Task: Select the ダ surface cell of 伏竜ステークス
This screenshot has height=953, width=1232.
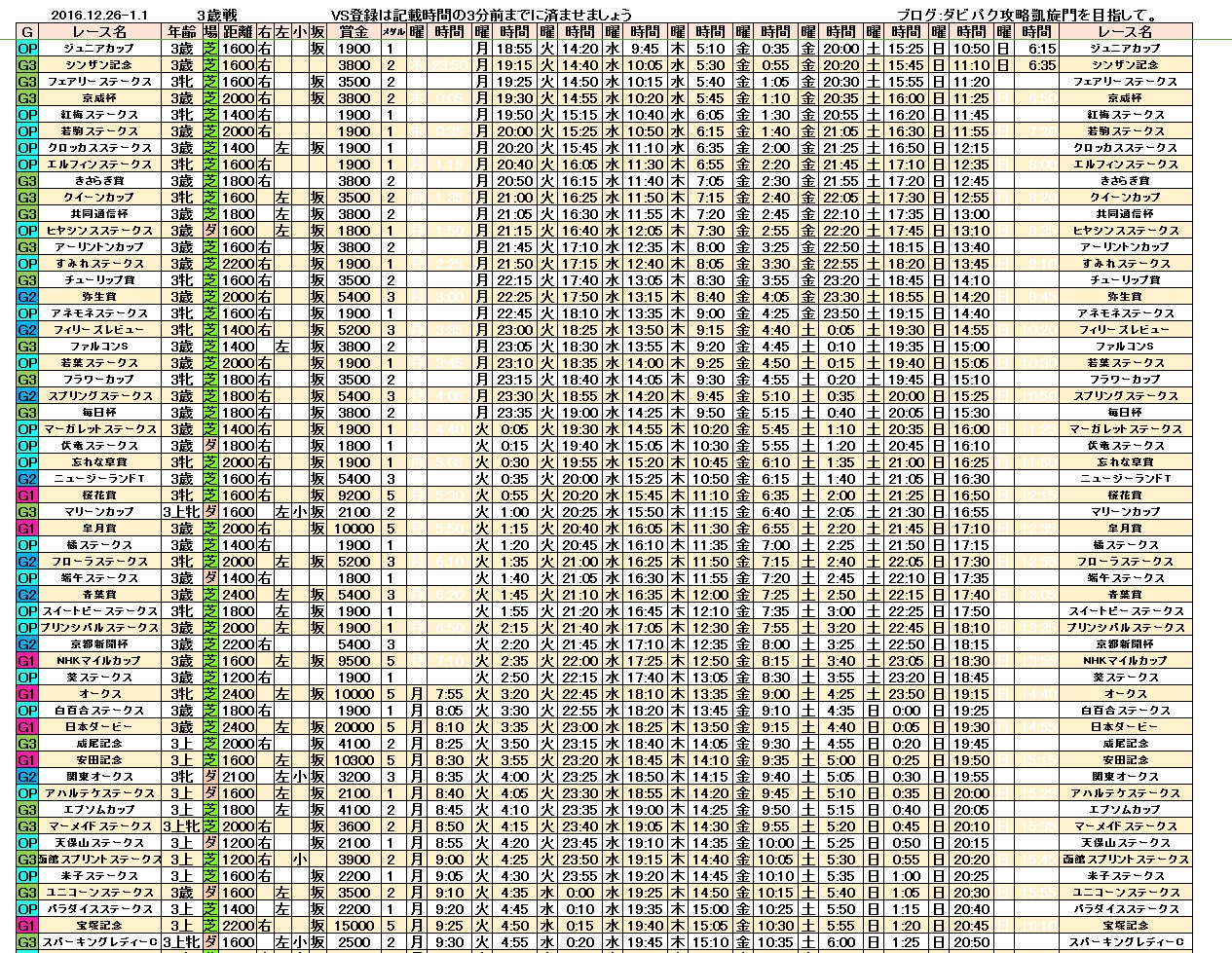Action: point(210,446)
